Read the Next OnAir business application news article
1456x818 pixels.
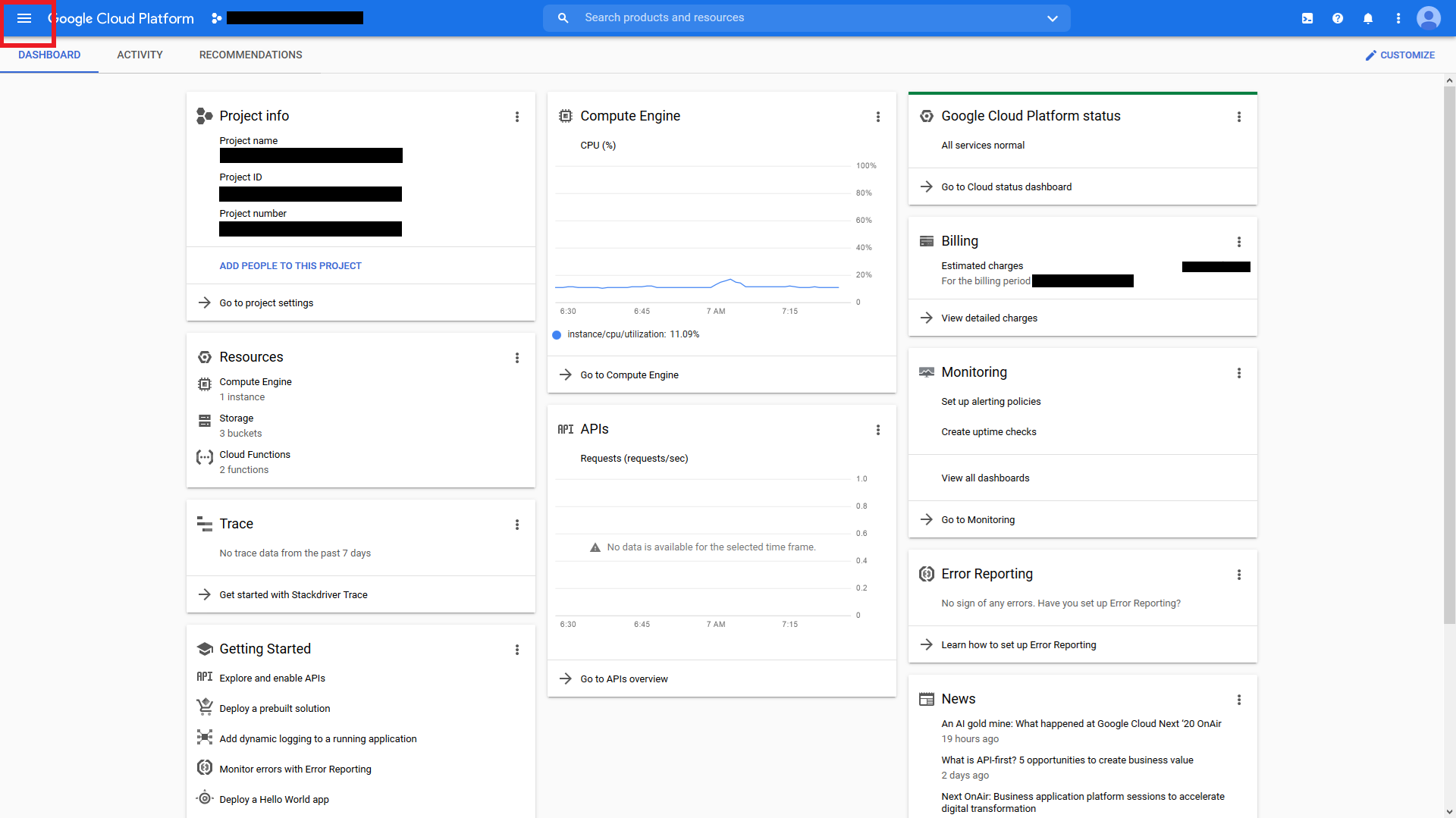(x=1083, y=803)
